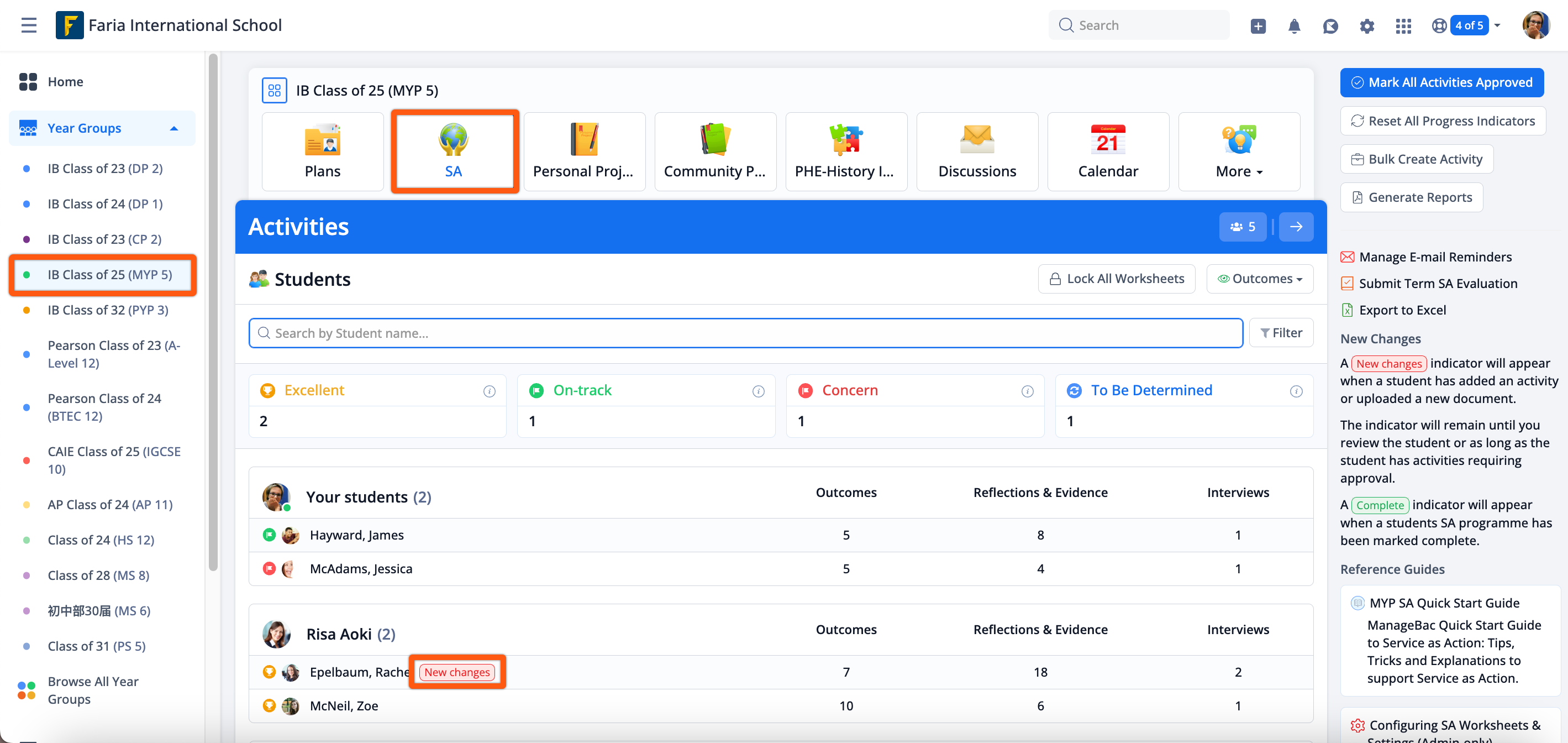Screen dimensions: 1568x743
Task: Open Class of 31 (PS 5)
Action: click(x=96, y=646)
